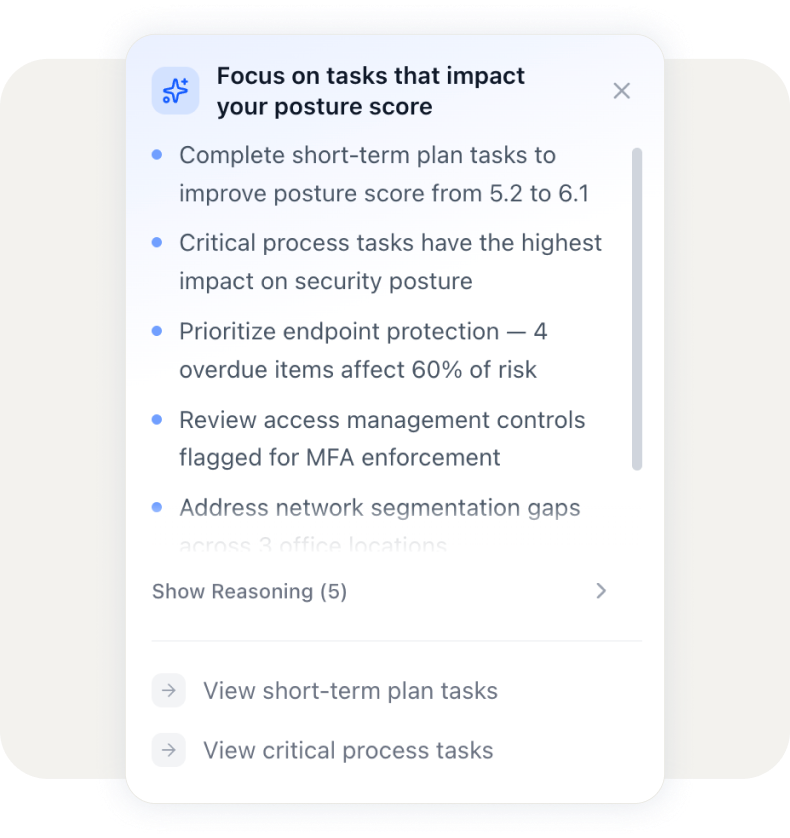Image resolution: width=790 pixels, height=838 pixels.
Task: Click the 'Show Reasoning (5)' label
Action: [x=250, y=592]
